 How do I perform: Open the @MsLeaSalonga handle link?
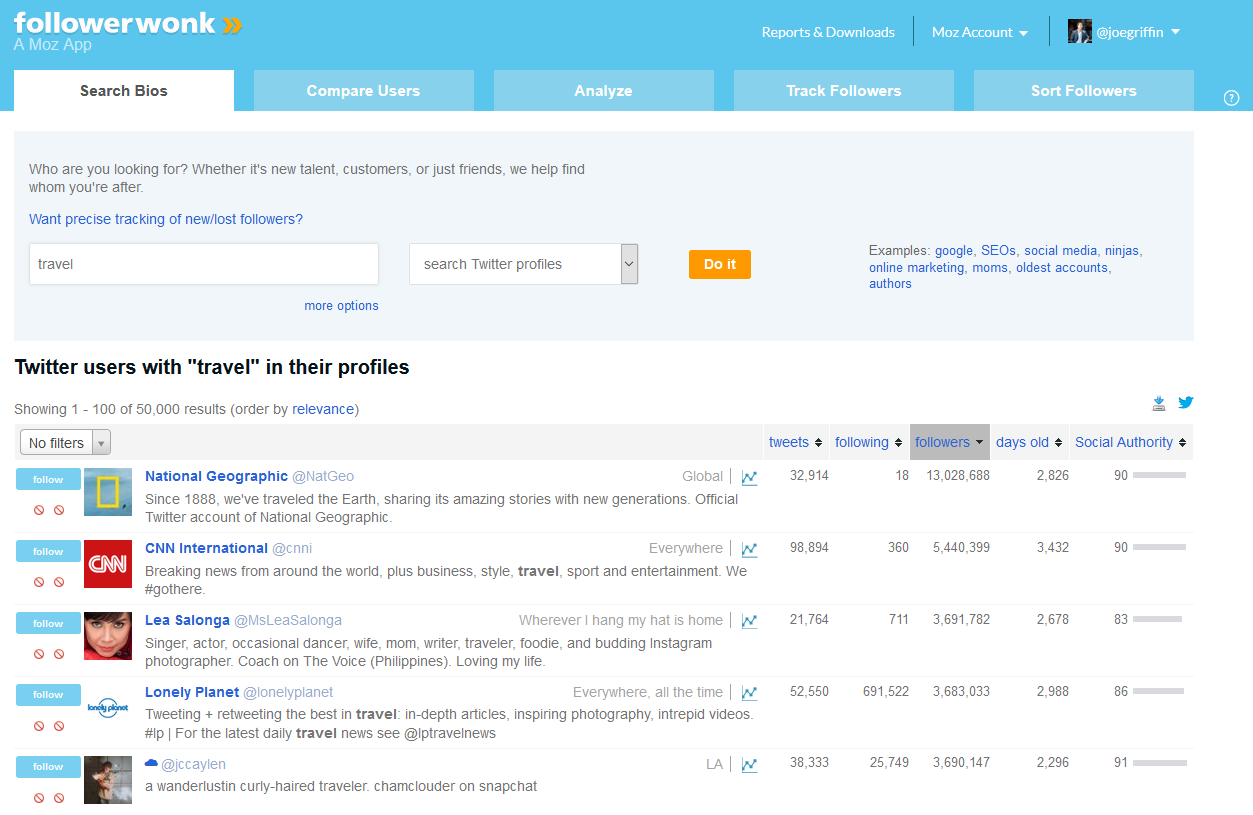(288, 620)
